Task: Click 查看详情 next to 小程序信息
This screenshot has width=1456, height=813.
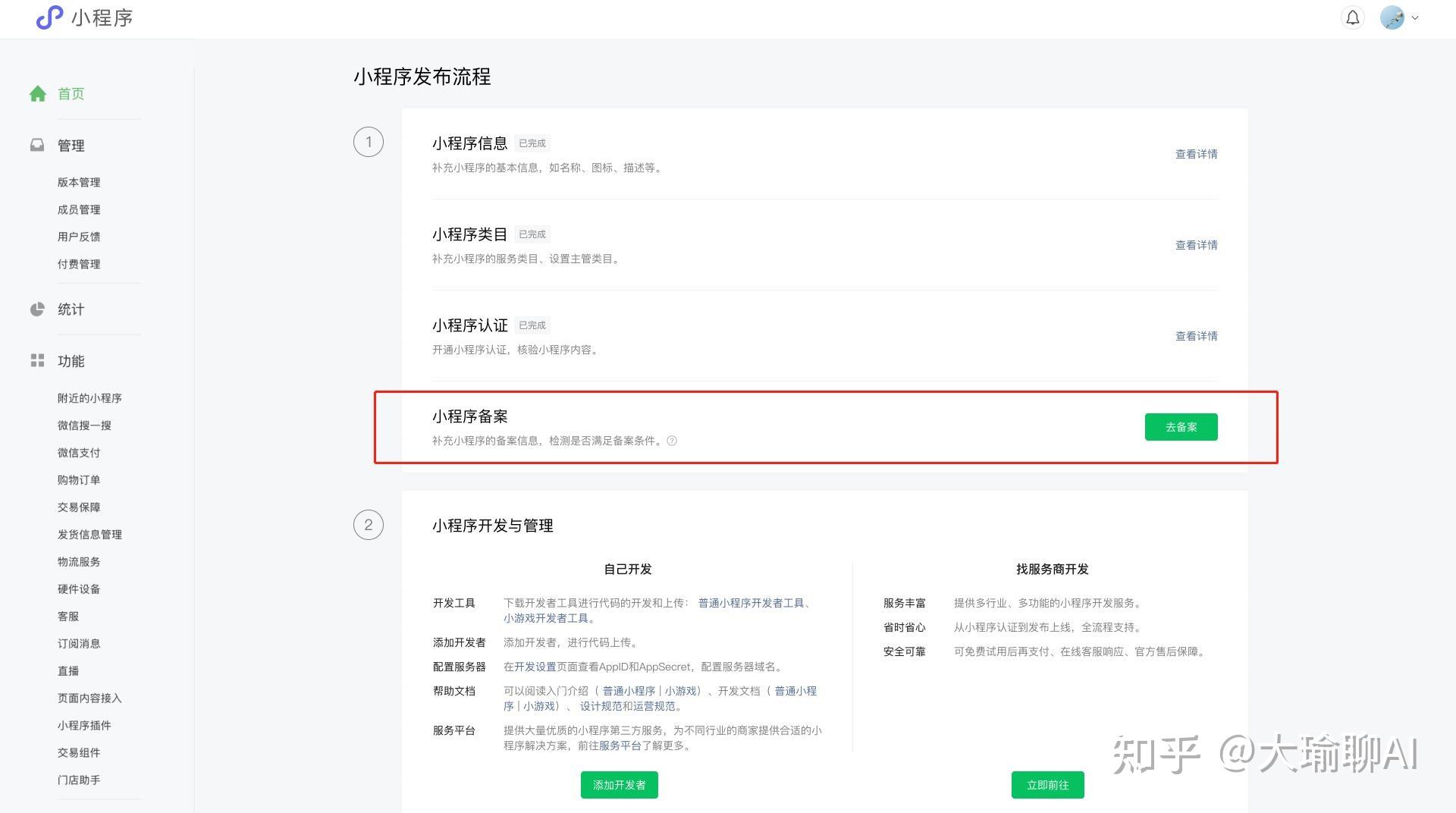Action: point(1196,153)
